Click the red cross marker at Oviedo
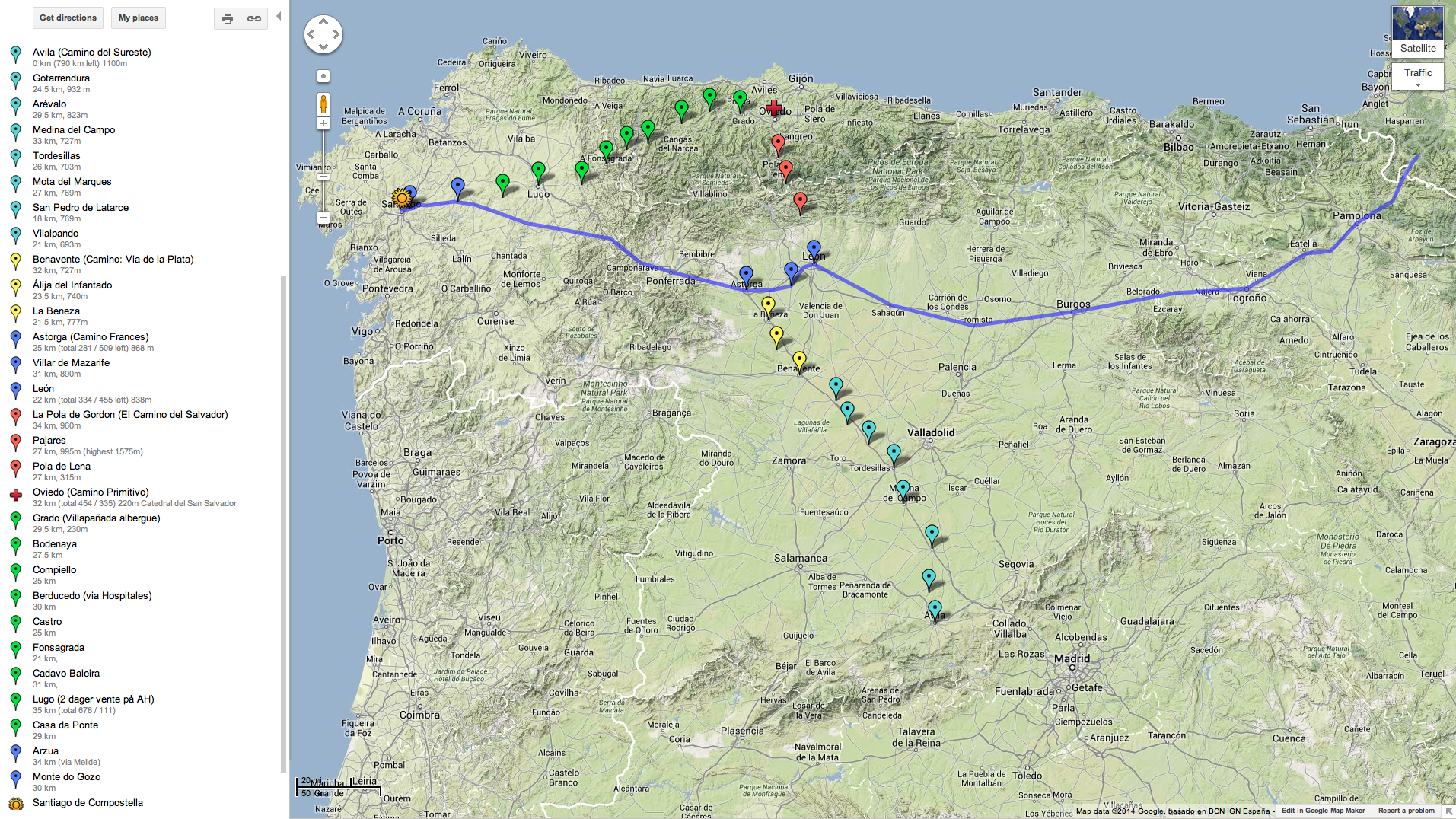This screenshot has width=1456, height=819. click(x=774, y=107)
